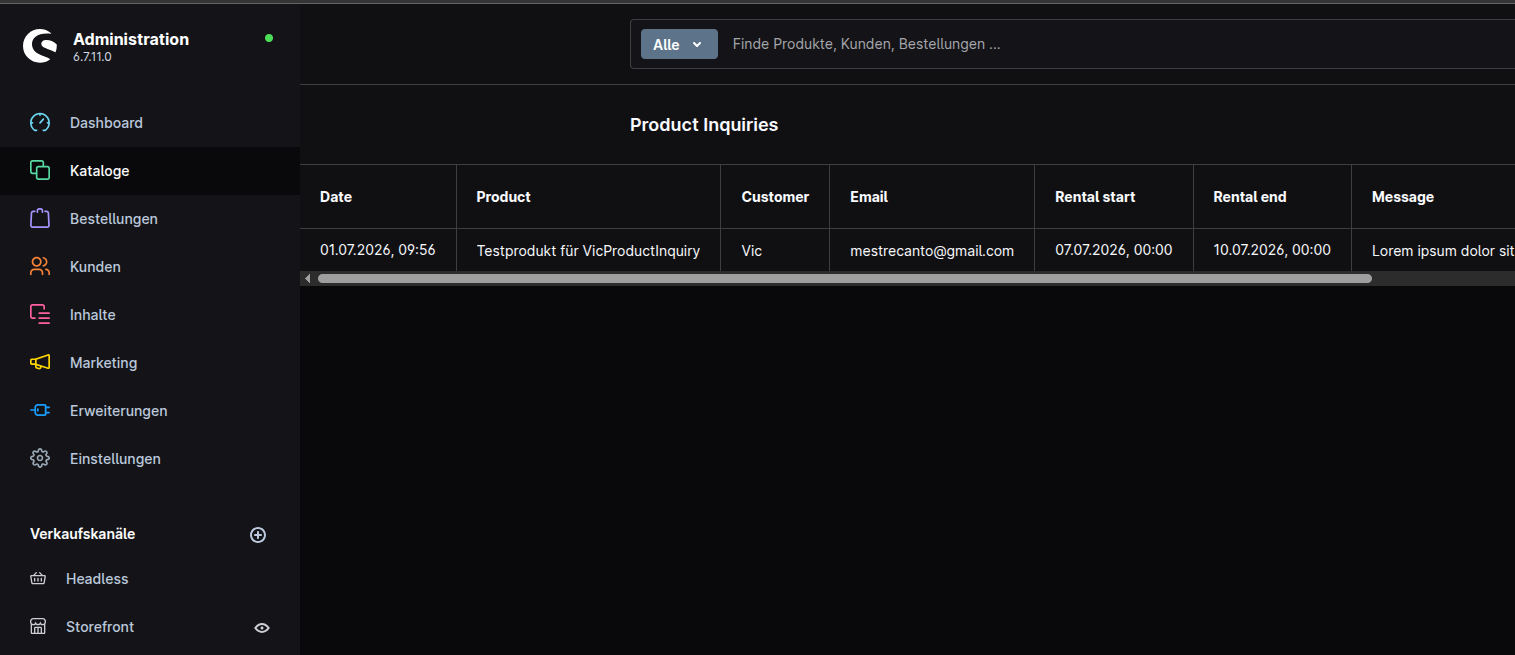Open the Alle search filter dropdown

(679, 44)
